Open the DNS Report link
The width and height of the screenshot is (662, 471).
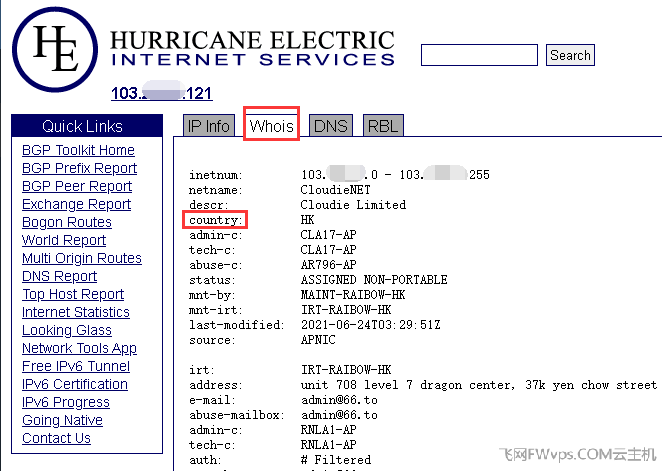60,276
